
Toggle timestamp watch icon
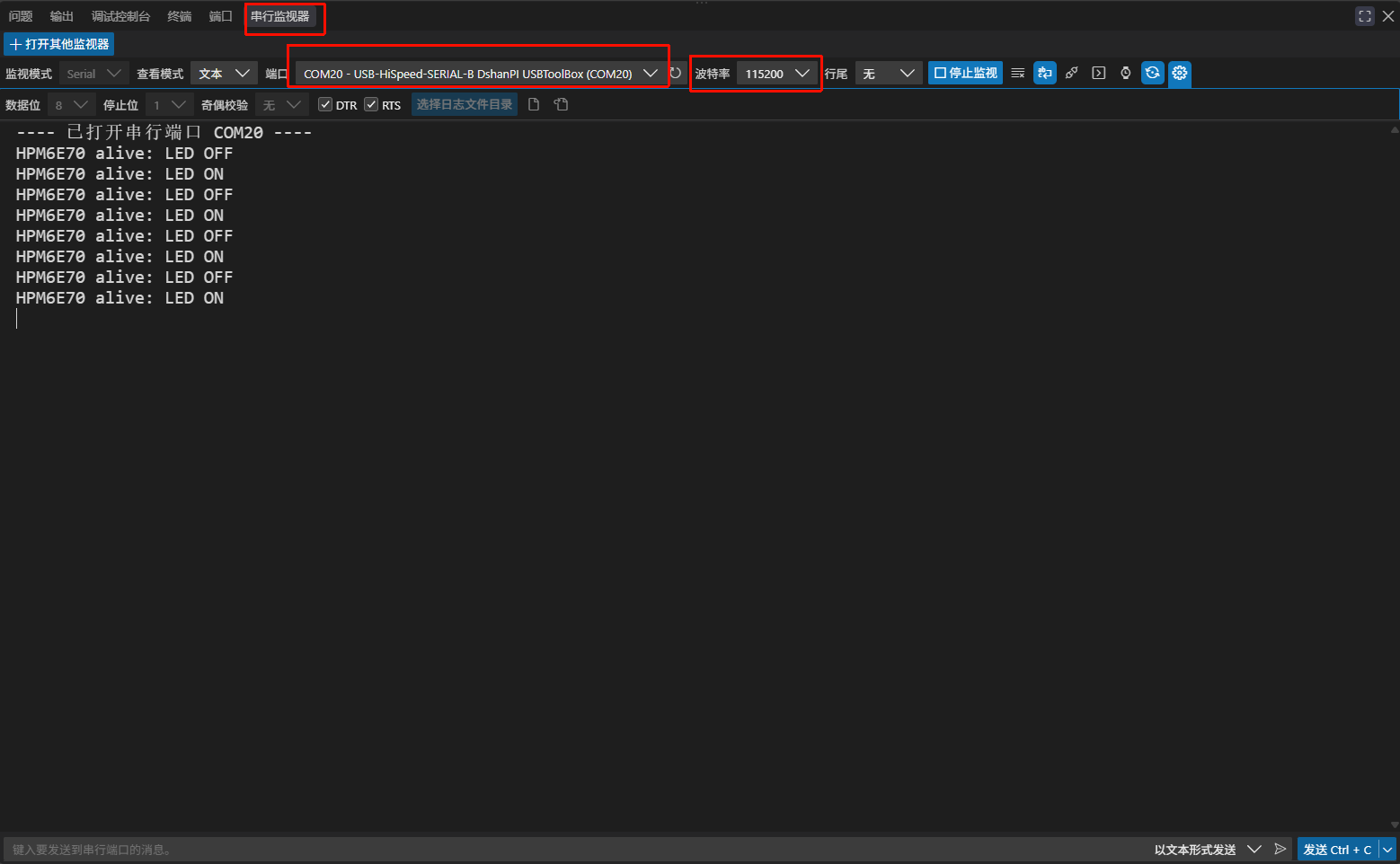pos(1125,74)
